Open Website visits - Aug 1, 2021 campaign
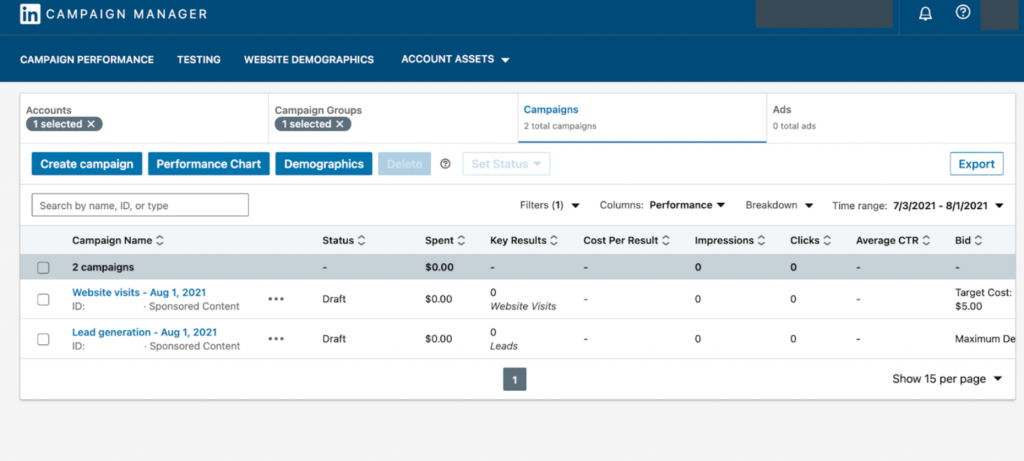The height and width of the screenshot is (461, 1024). pyautogui.click(x=138, y=293)
